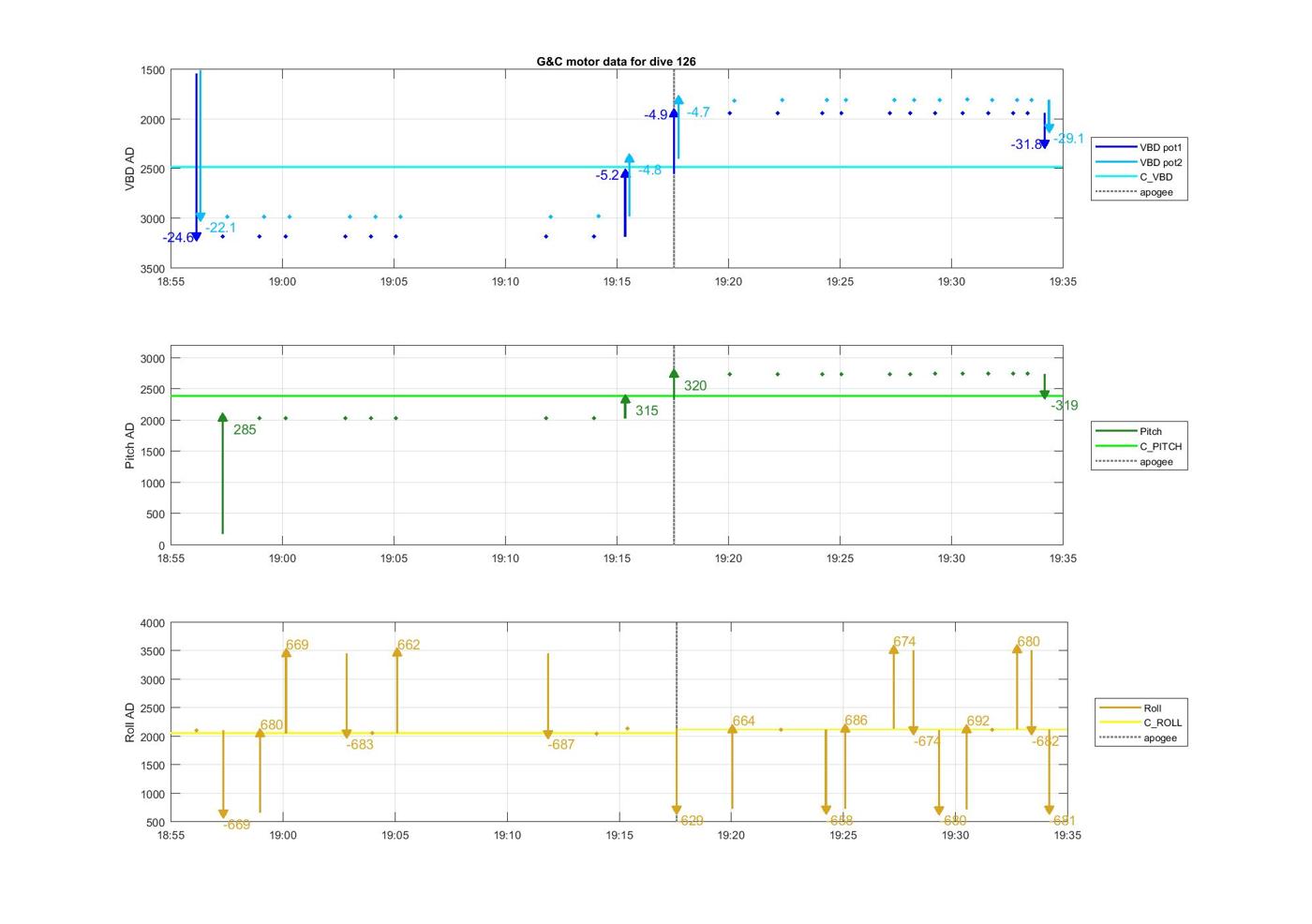Click the '664' roll data label
This screenshot has height=924, width=1312.
pyautogui.click(x=743, y=722)
